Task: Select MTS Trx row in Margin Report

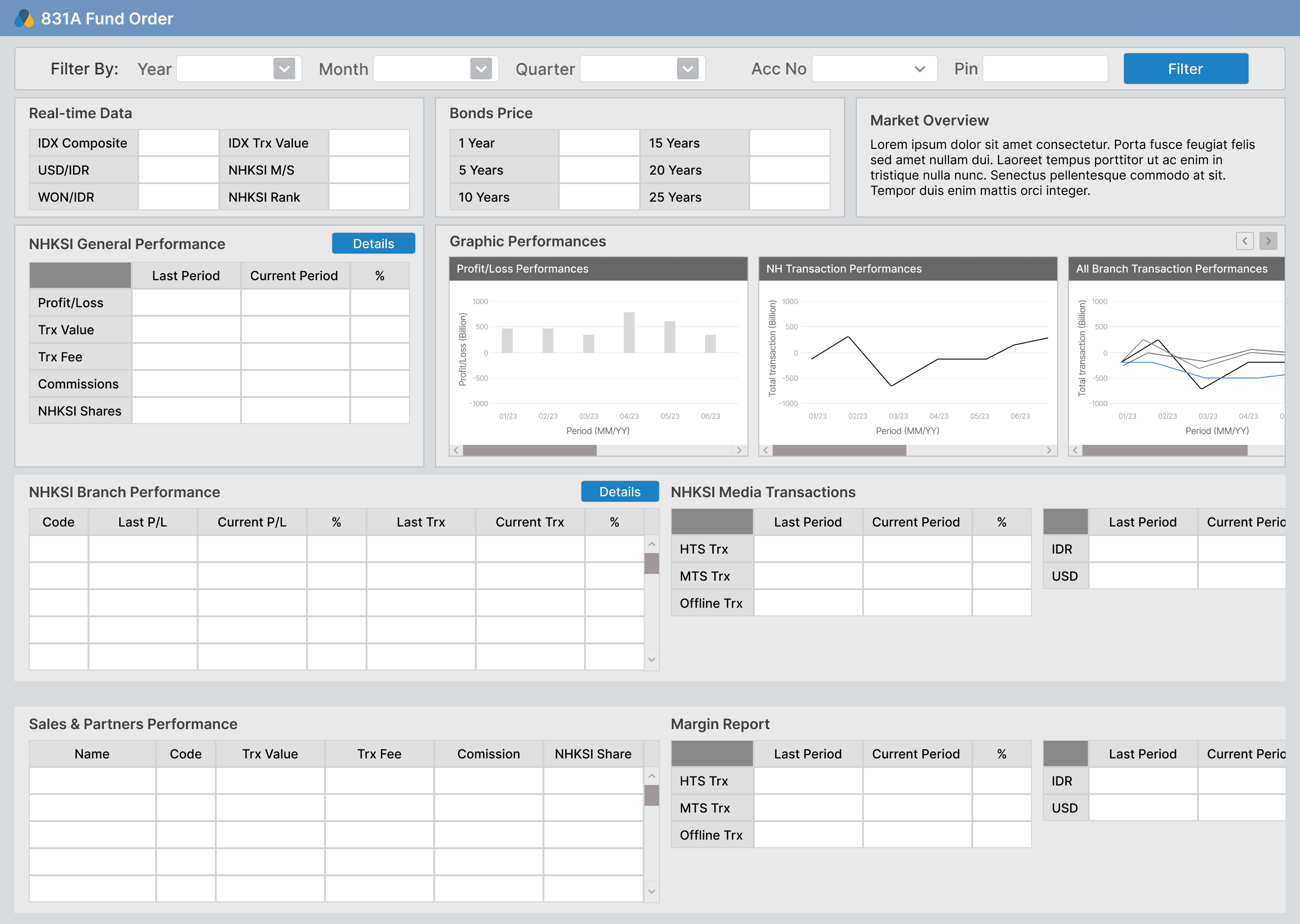Action: click(851, 807)
